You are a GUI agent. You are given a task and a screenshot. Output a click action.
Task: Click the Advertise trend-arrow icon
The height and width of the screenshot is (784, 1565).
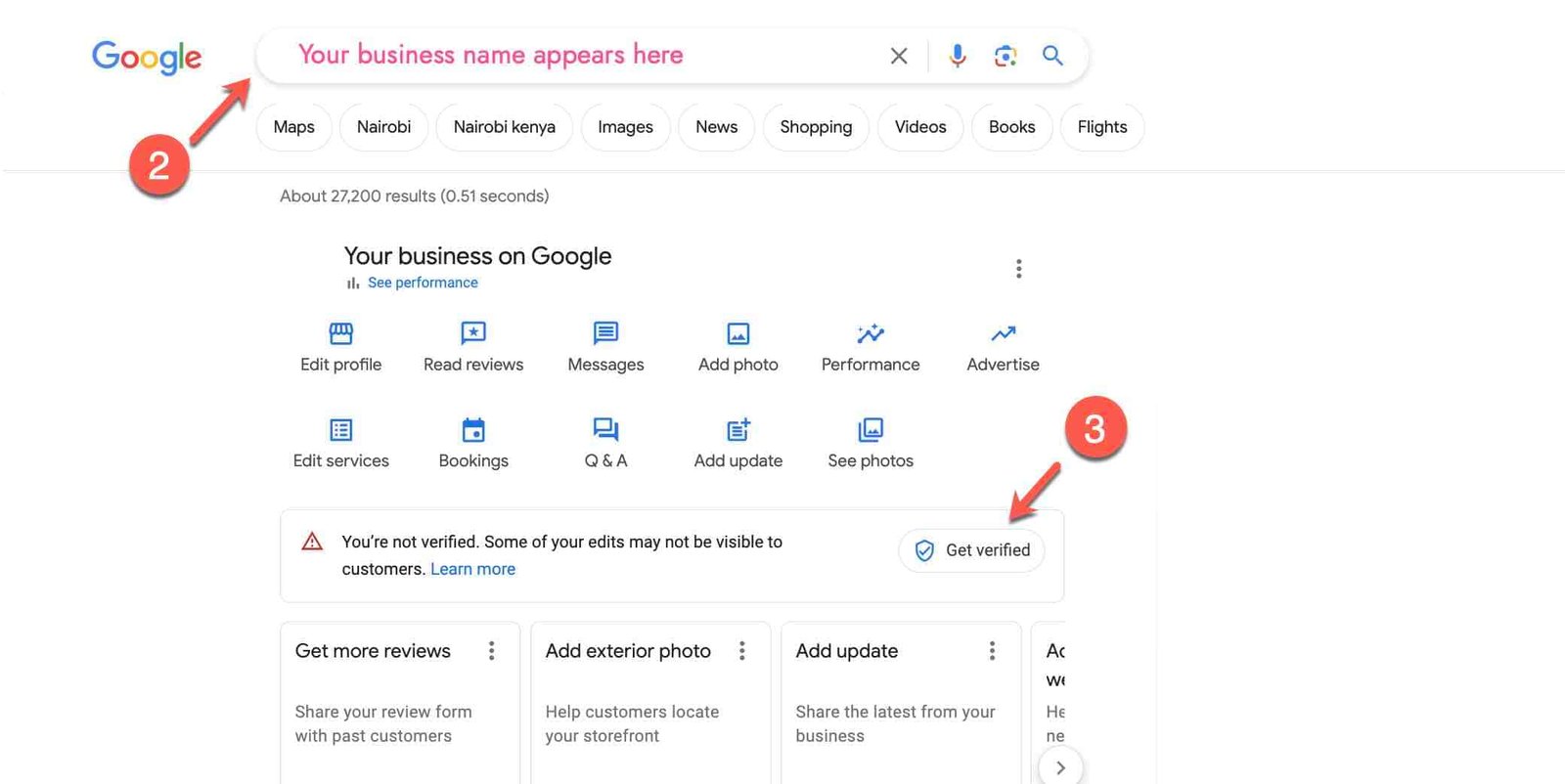click(1003, 333)
